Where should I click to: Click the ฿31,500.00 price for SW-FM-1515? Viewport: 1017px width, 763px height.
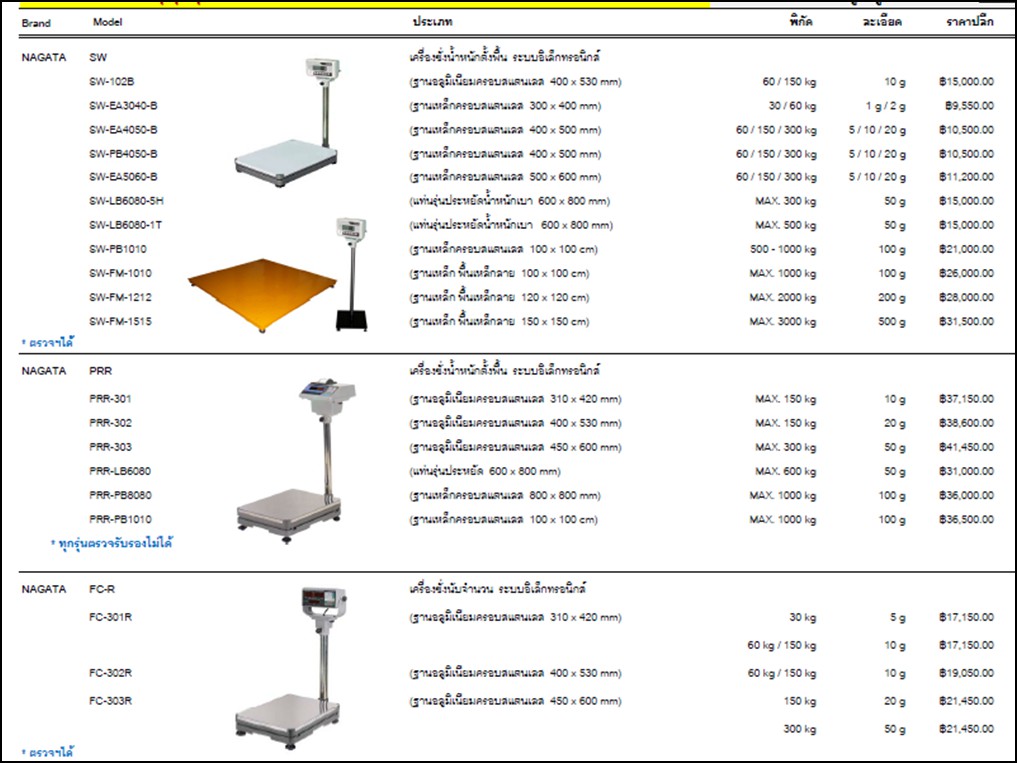click(966, 321)
